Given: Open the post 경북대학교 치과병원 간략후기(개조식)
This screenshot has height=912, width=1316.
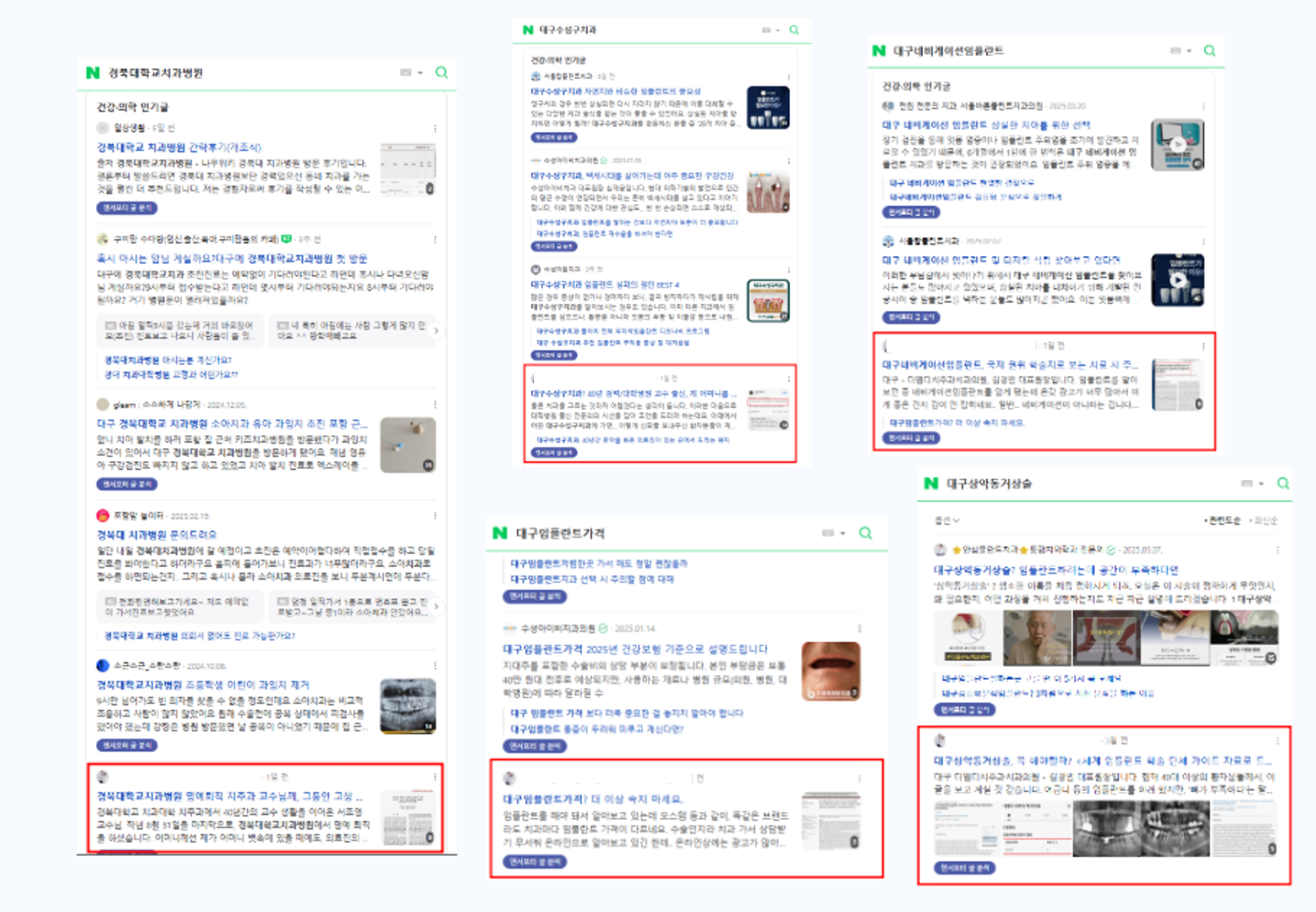Looking at the screenshot, I should coord(179,148).
